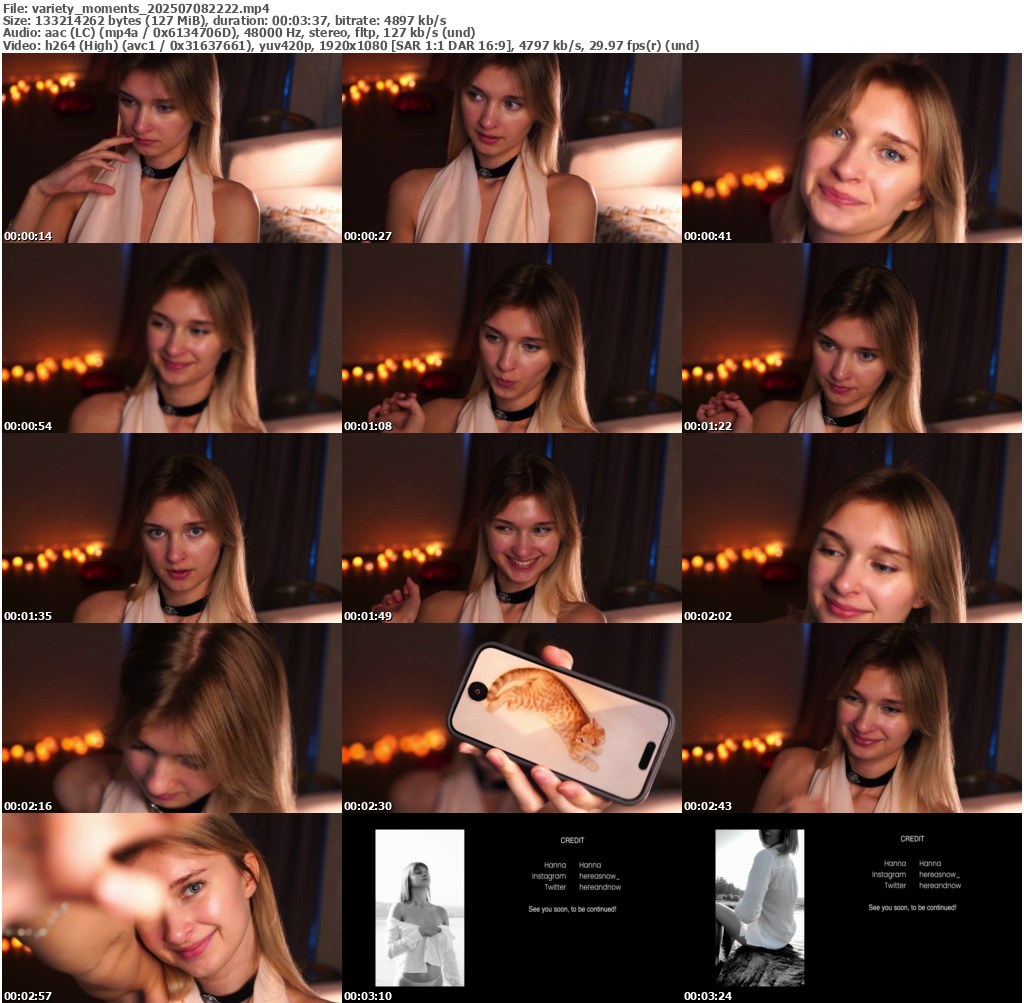Select the frame labeled 00:00:27
The image size is (1024, 1003).
(511, 148)
